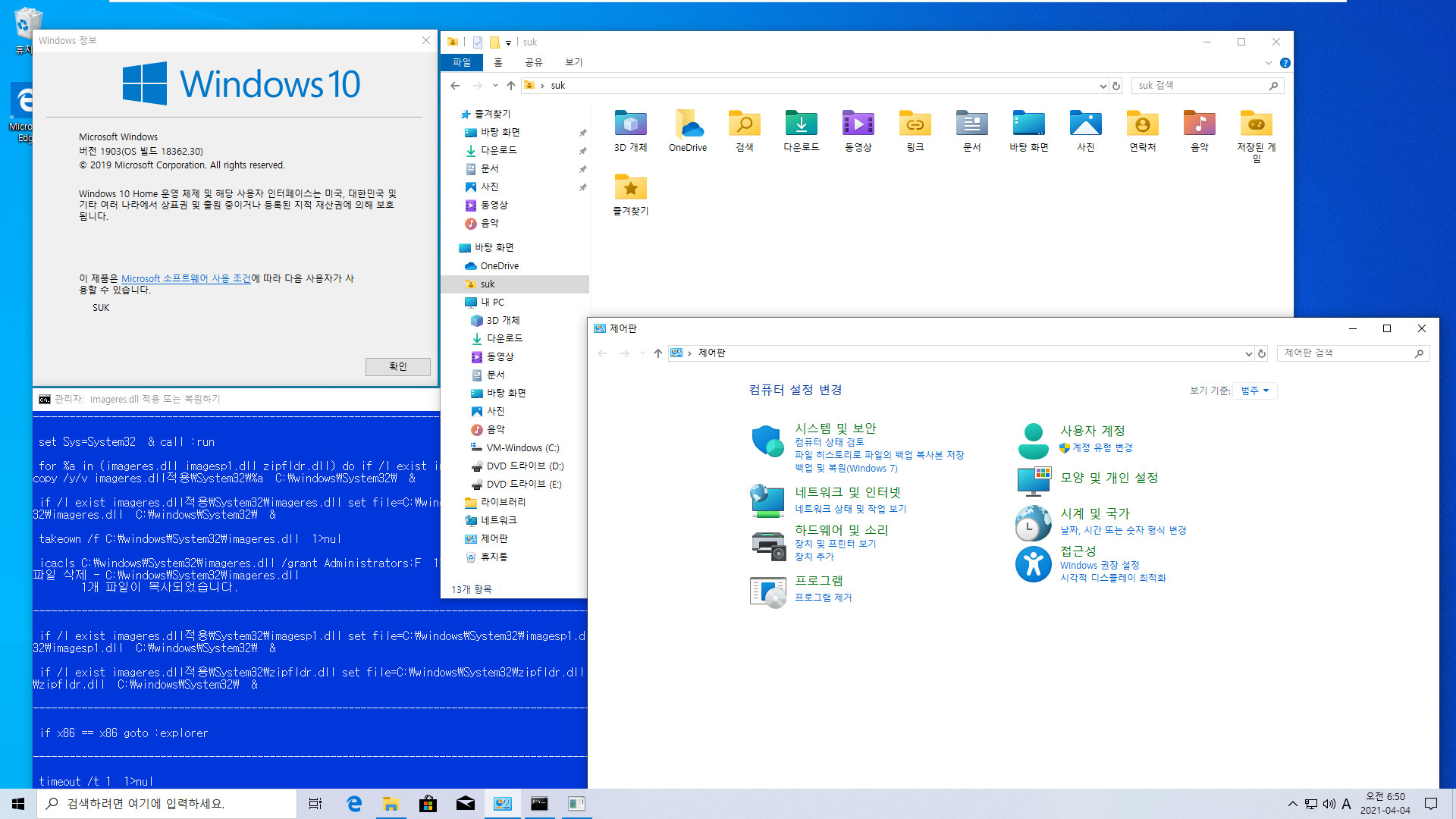Click the taskbar search box
Image resolution: width=1456 pixels, height=819 pixels.
(x=167, y=804)
